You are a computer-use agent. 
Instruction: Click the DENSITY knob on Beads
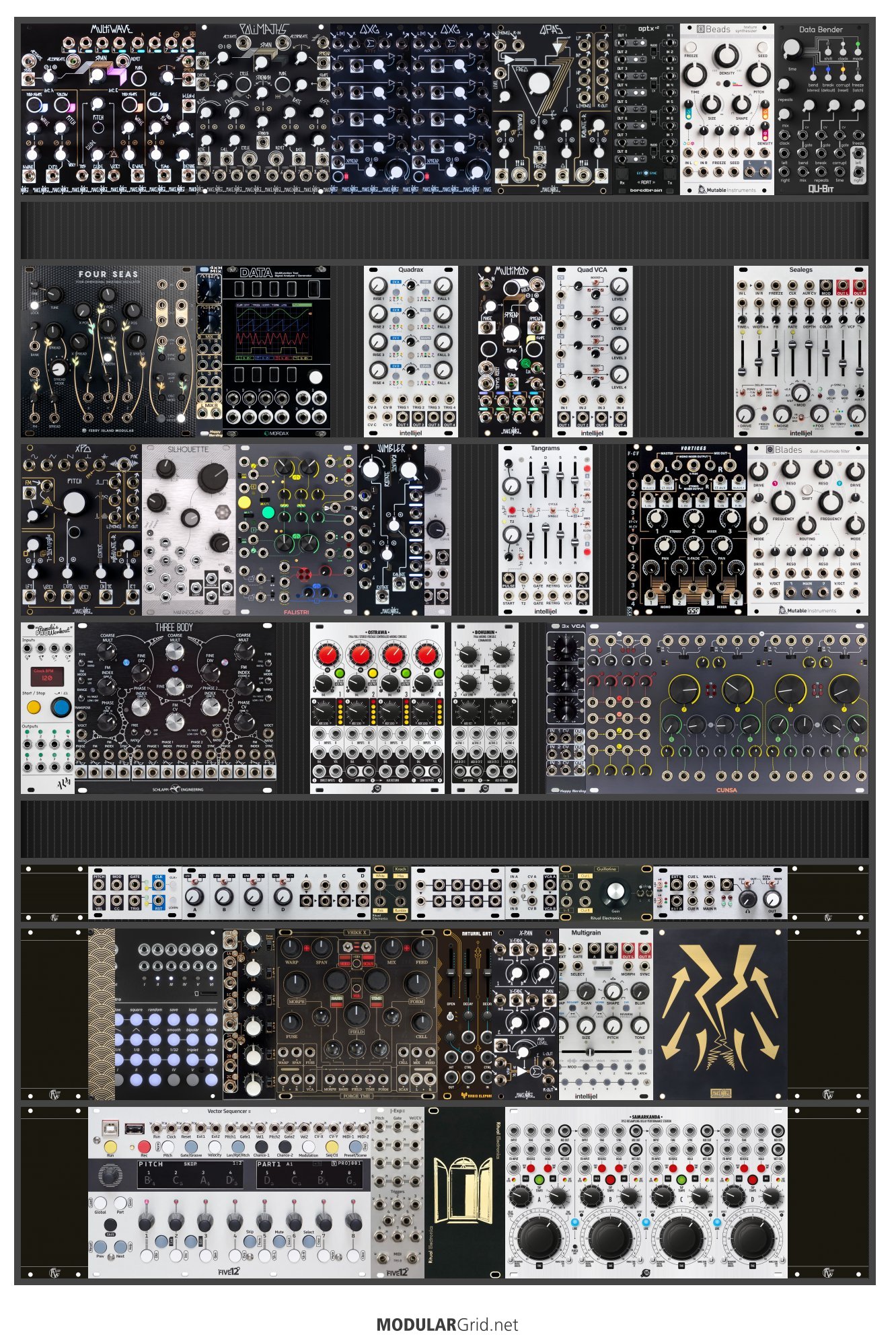pyautogui.click(x=726, y=56)
